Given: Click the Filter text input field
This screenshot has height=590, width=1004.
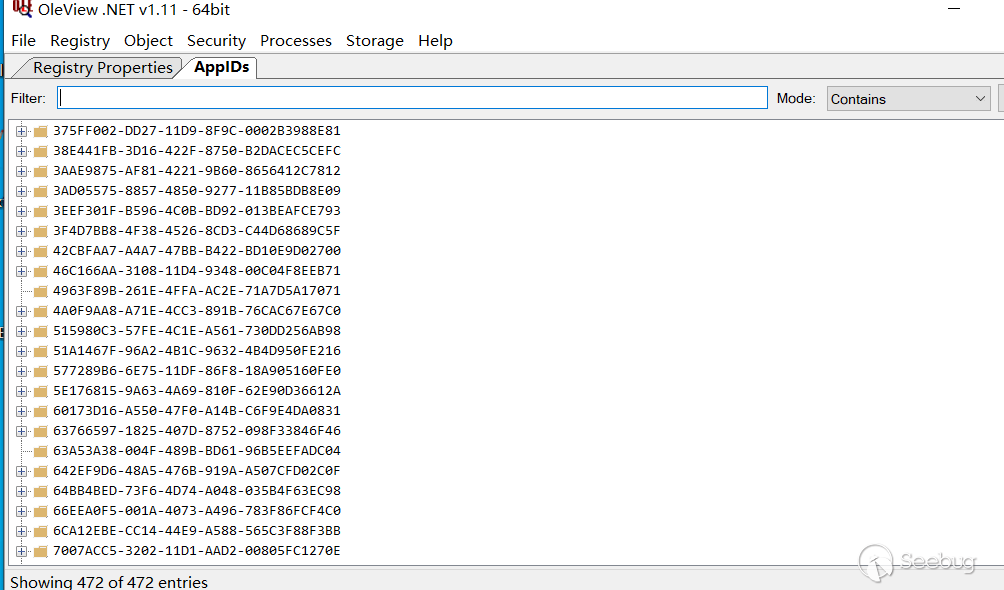Looking at the screenshot, I should pyautogui.click(x=412, y=98).
